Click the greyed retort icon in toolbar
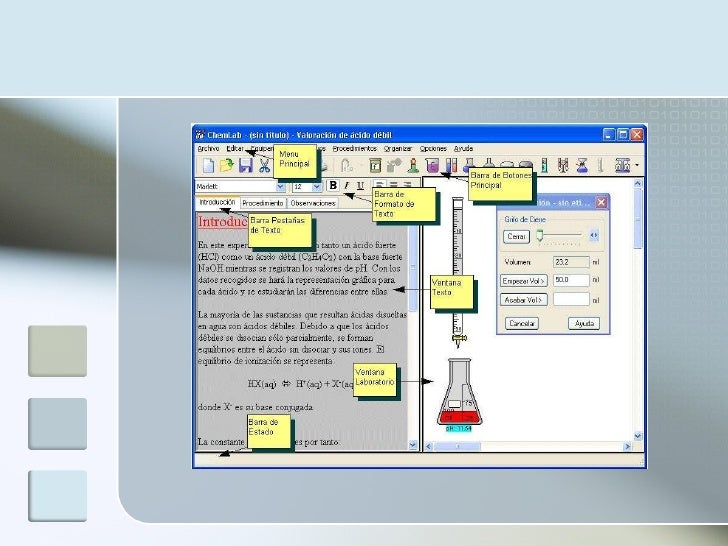The width and height of the screenshot is (728, 546). [347, 165]
